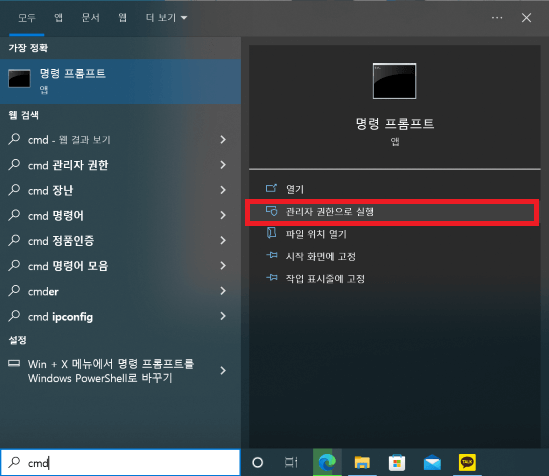549x476 pixels.
Task: Open Win + X 메뉴 PowerShell setting
Action: coord(120,371)
